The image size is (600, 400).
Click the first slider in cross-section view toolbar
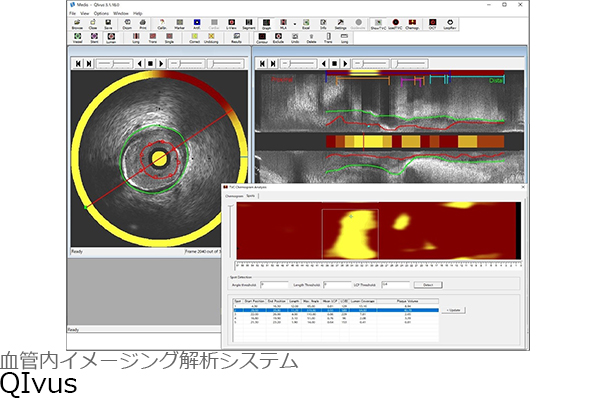coord(114,64)
